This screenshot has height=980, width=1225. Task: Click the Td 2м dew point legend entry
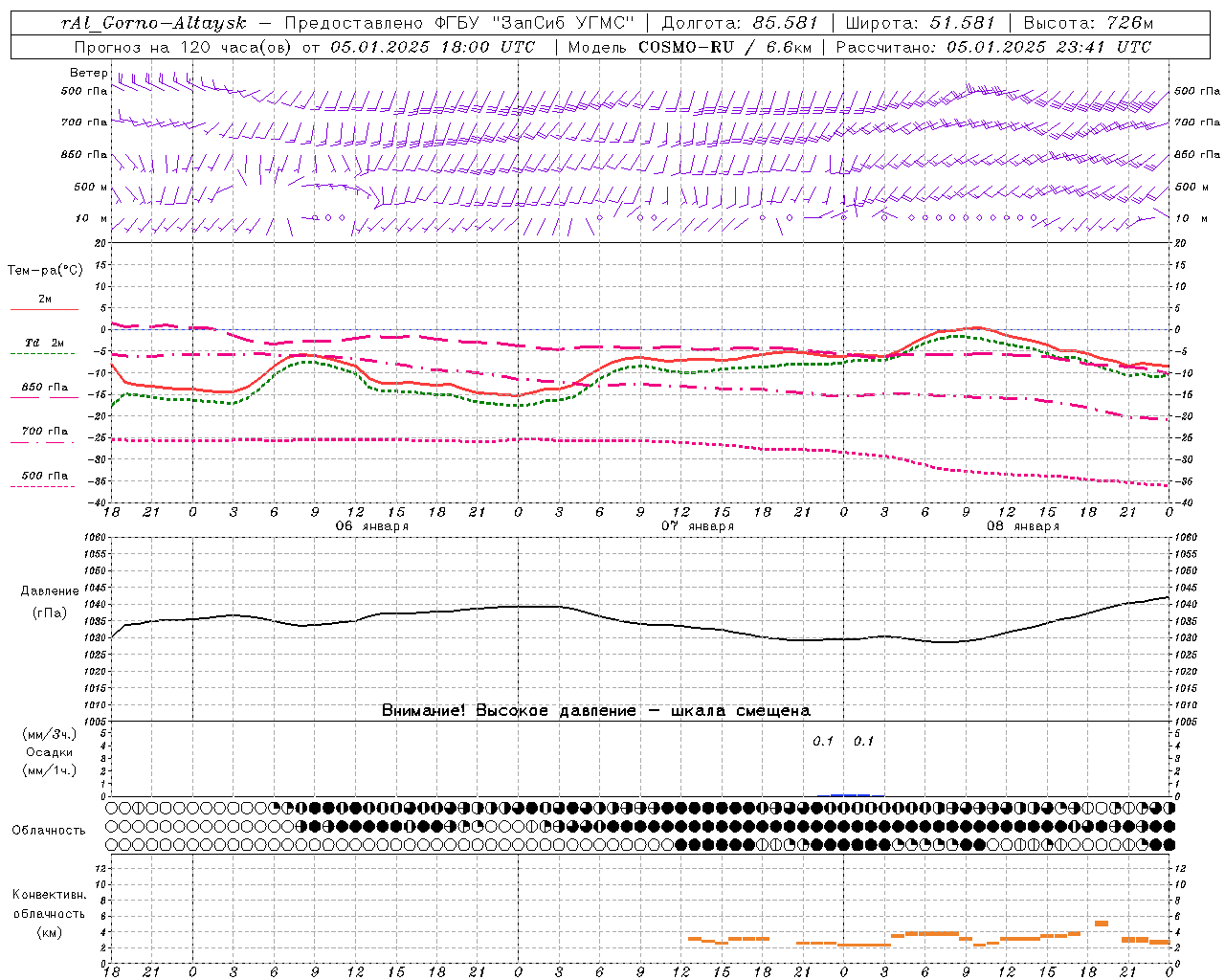point(44,343)
